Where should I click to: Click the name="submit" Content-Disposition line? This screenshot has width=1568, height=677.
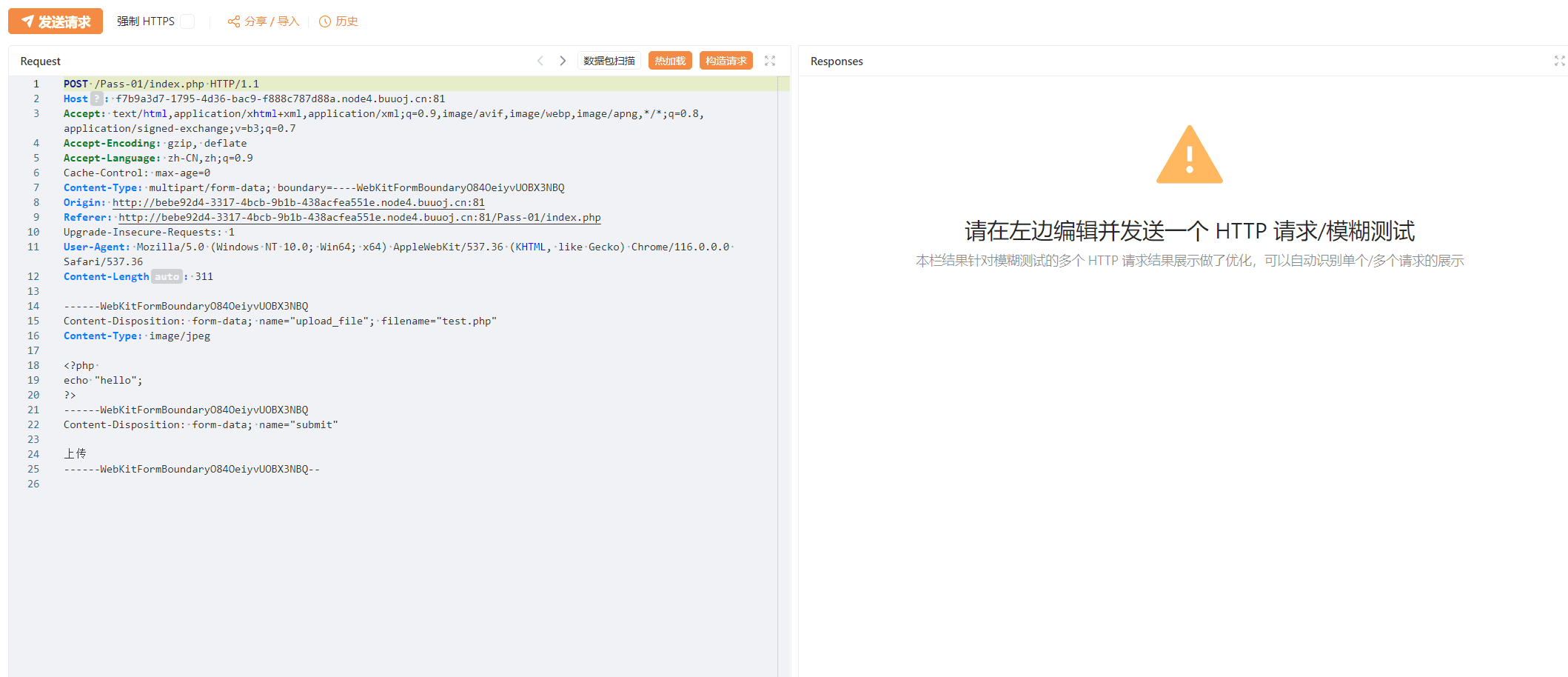(x=201, y=424)
